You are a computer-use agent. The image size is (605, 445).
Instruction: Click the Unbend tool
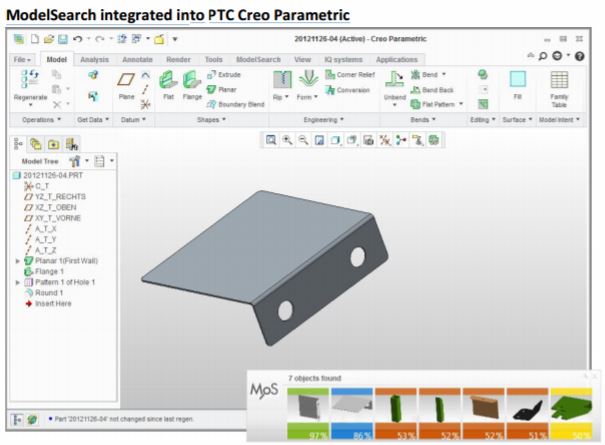point(395,80)
